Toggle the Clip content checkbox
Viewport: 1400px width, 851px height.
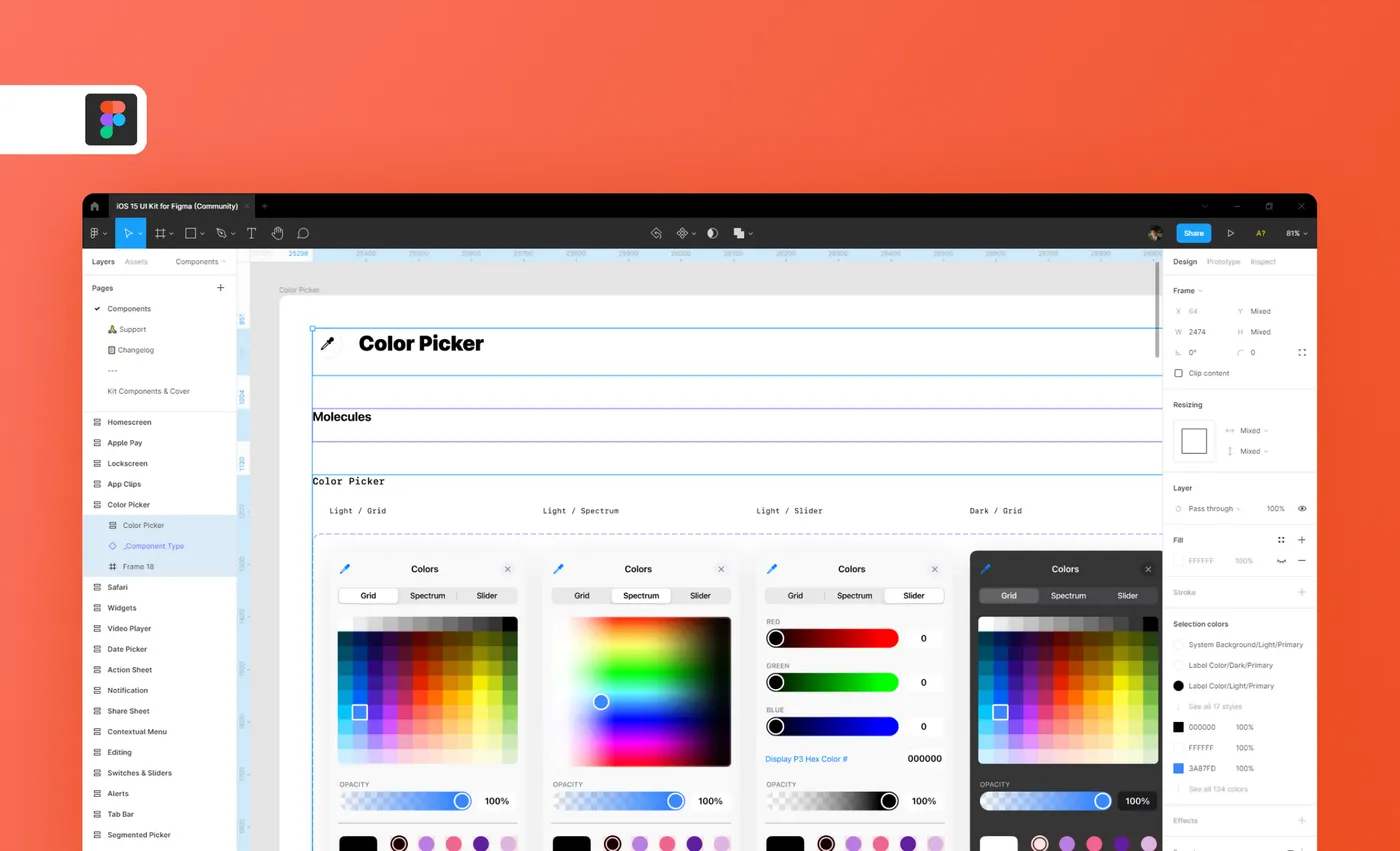coord(1178,373)
